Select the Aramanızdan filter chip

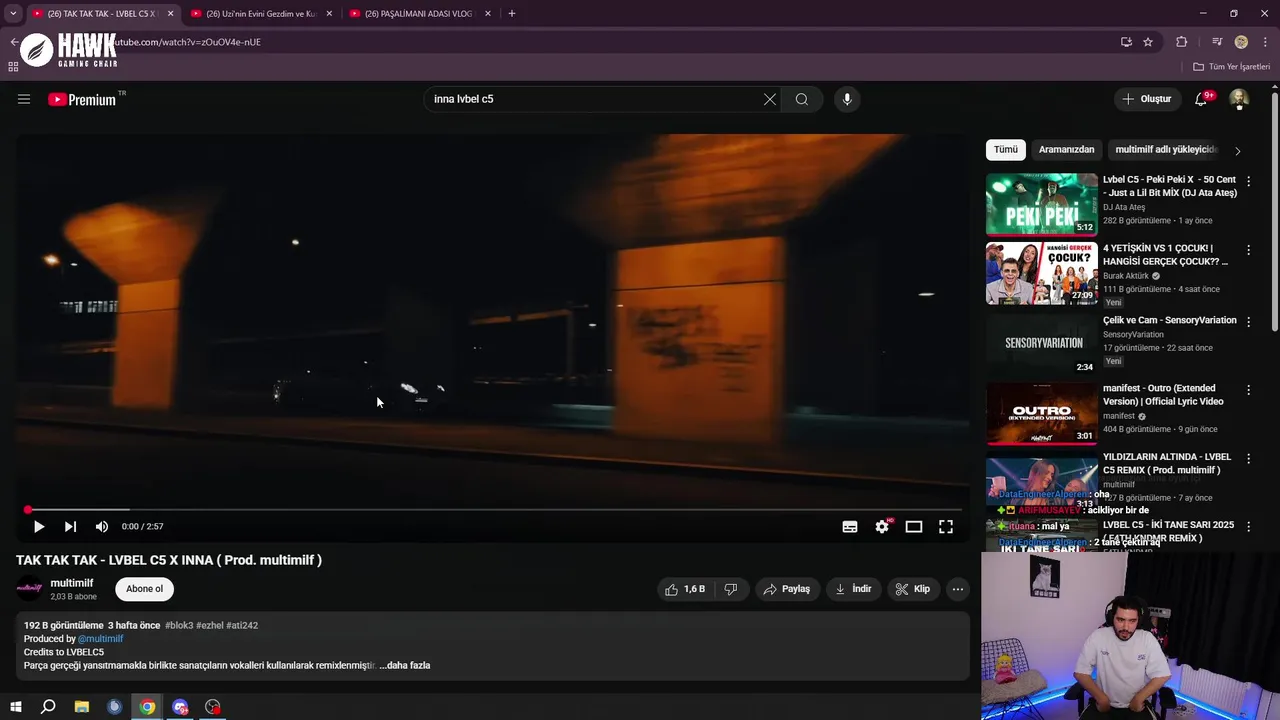pyautogui.click(x=1066, y=149)
